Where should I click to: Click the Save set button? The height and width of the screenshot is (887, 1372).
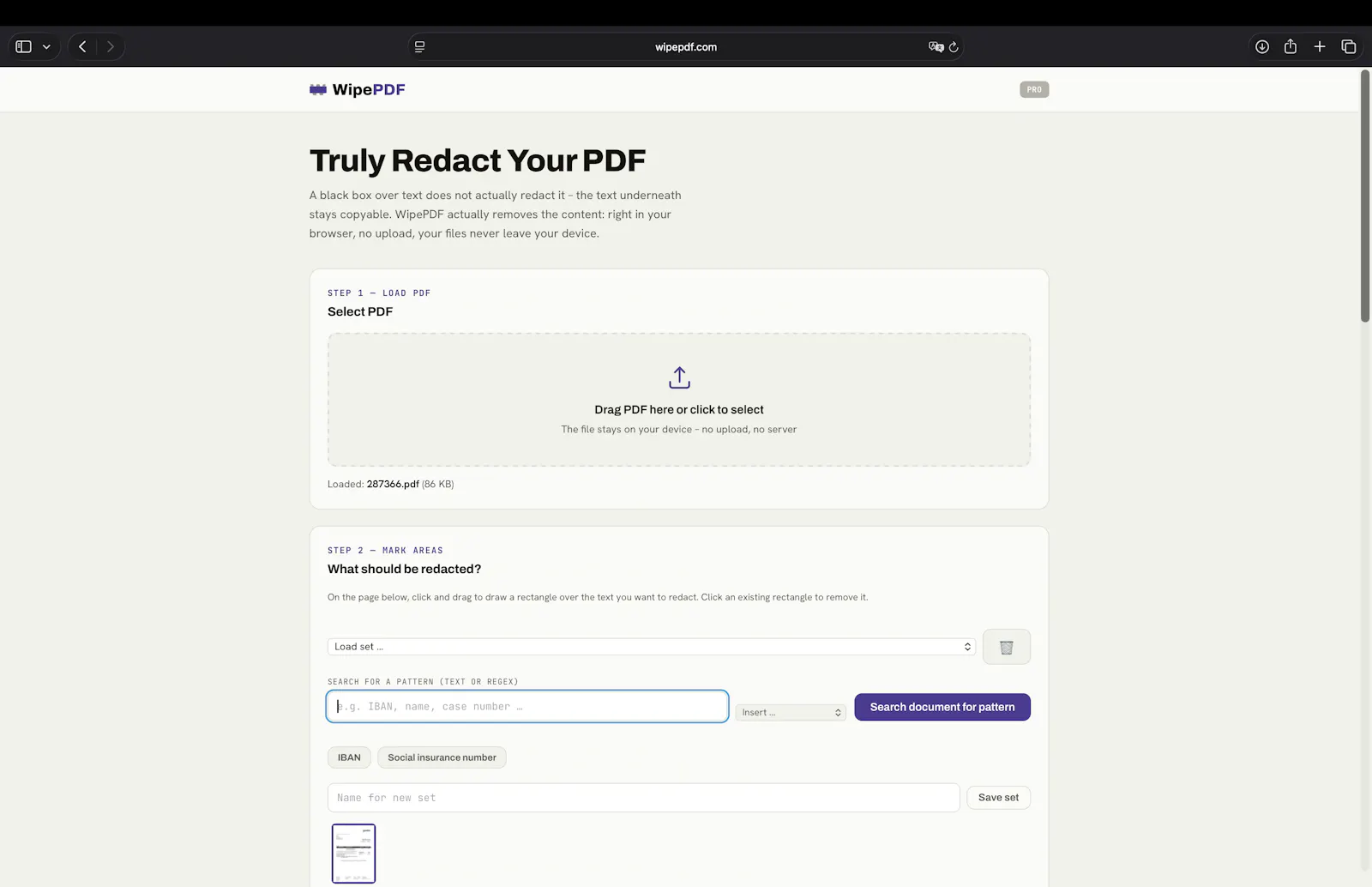point(998,798)
